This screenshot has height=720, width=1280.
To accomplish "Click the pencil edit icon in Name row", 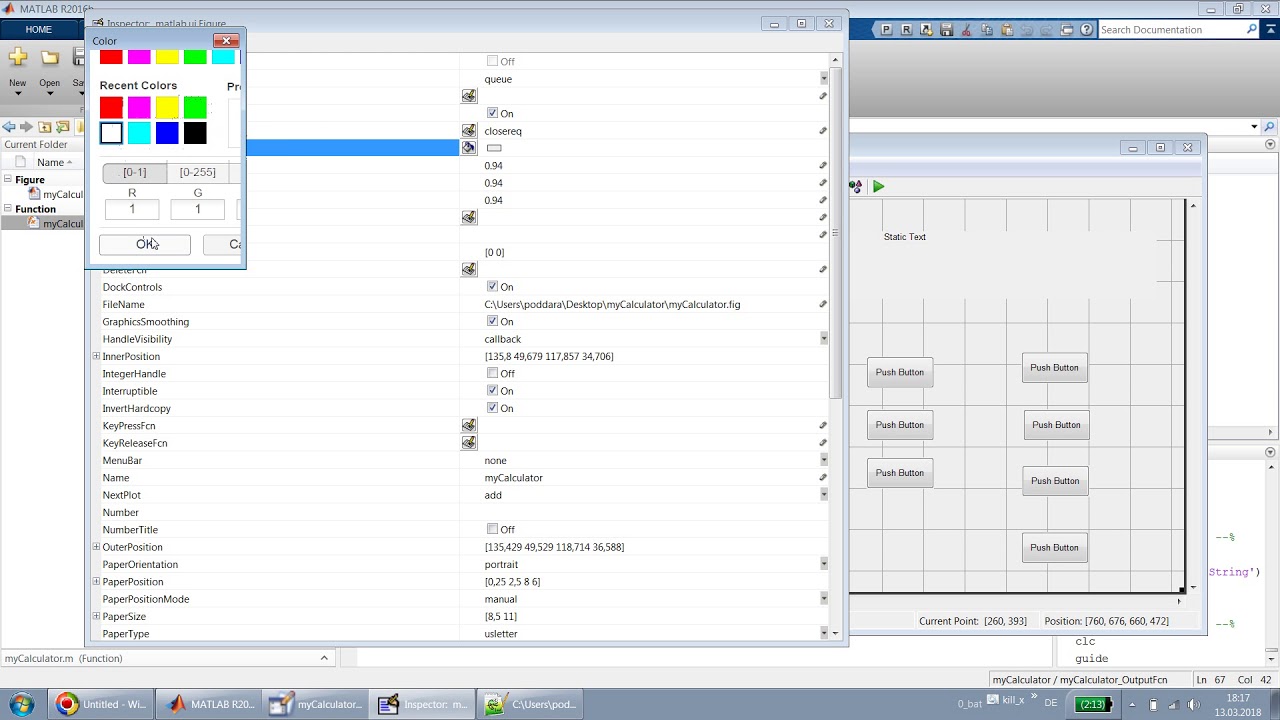I will 823,478.
